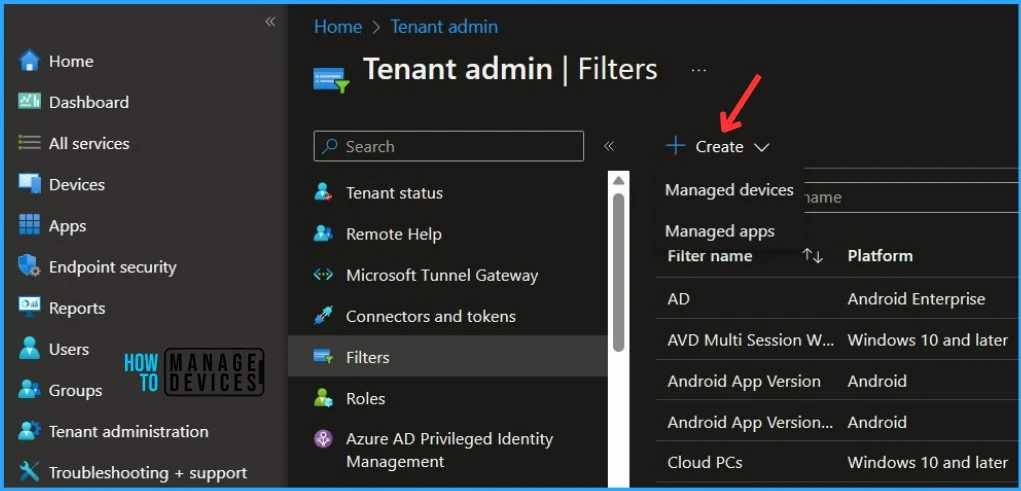
Task: Collapse the Tenant admin submenu panel
Action: (609, 146)
